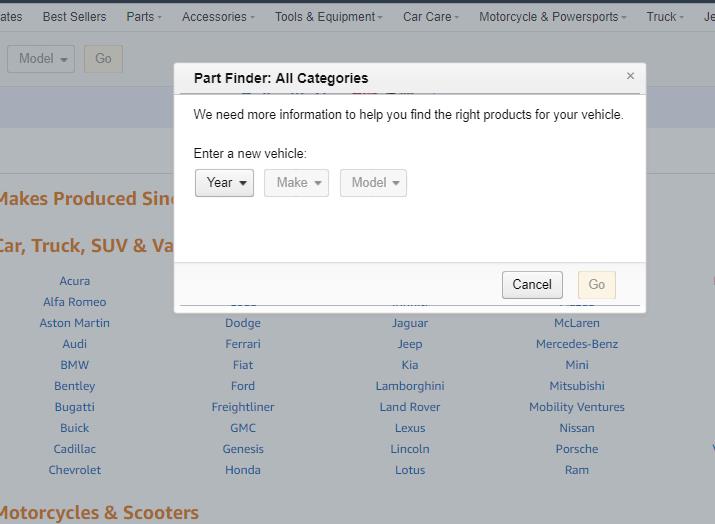Open the BMW make link
This screenshot has height=524, width=715.
point(75,365)
